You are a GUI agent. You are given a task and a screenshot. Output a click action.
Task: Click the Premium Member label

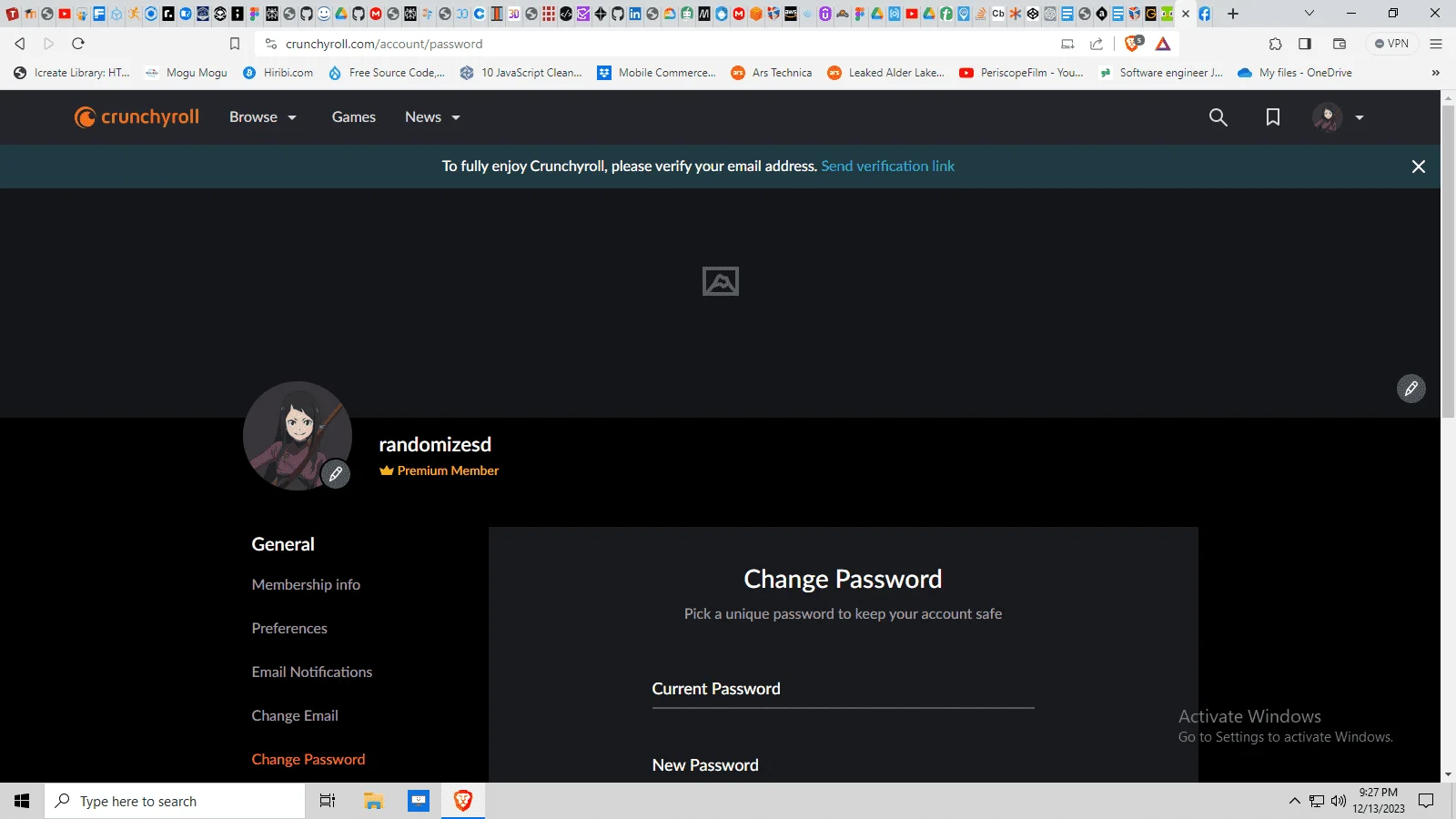(x=440, y=470)
